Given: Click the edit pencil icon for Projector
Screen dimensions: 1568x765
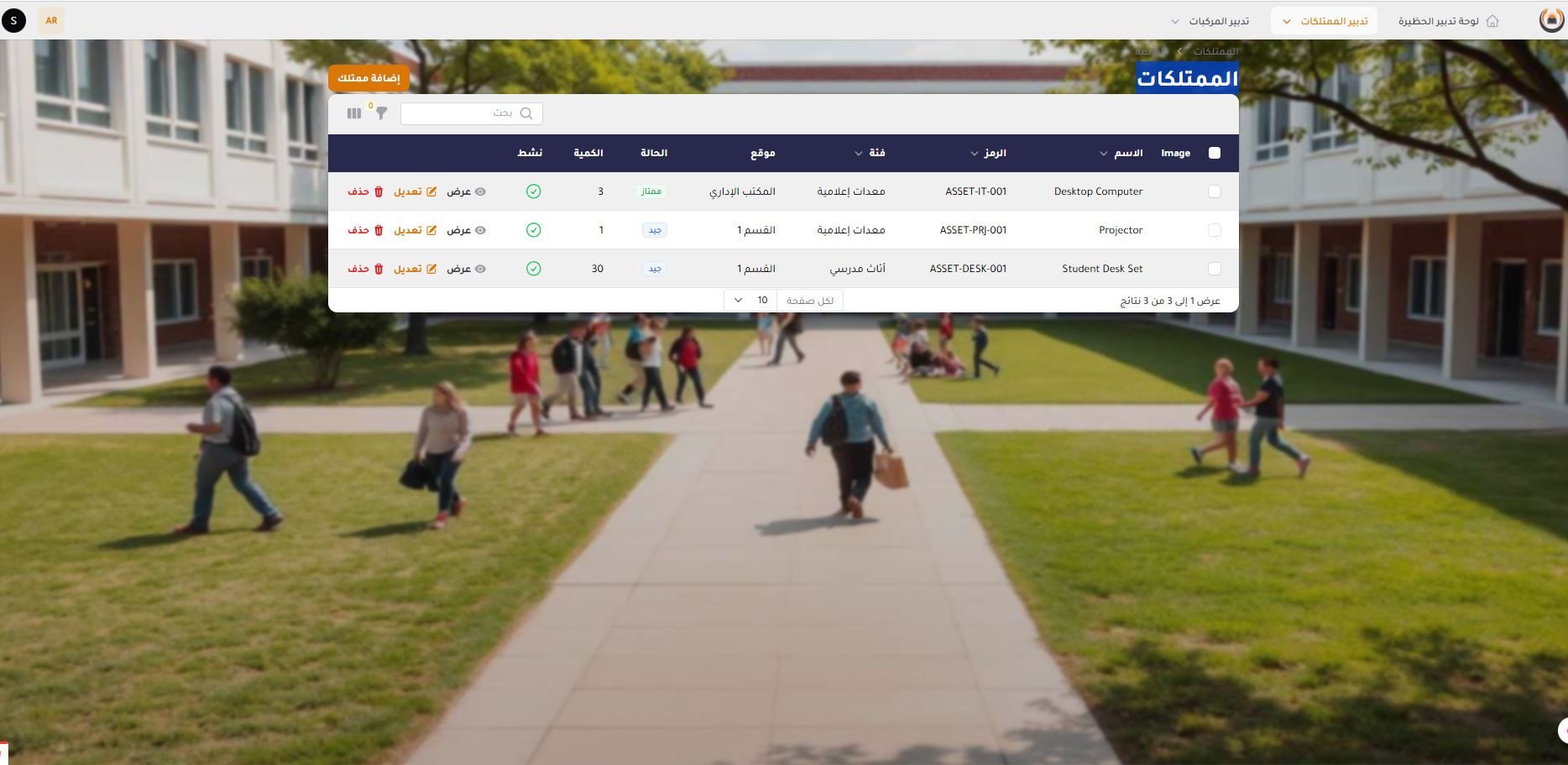Looking at the screenshot, I should coord(431,230).
